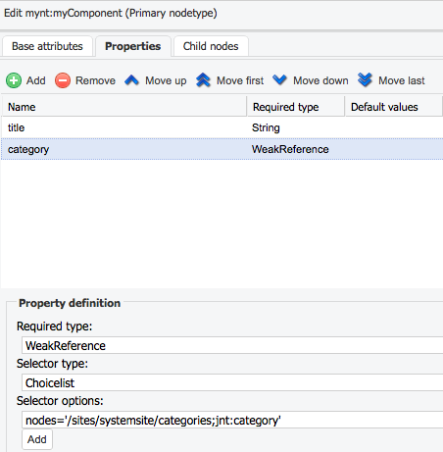This screenshot has width=443, height=452.
Task: Click the Add label in toolbar
Action: (x=36, y=80)
